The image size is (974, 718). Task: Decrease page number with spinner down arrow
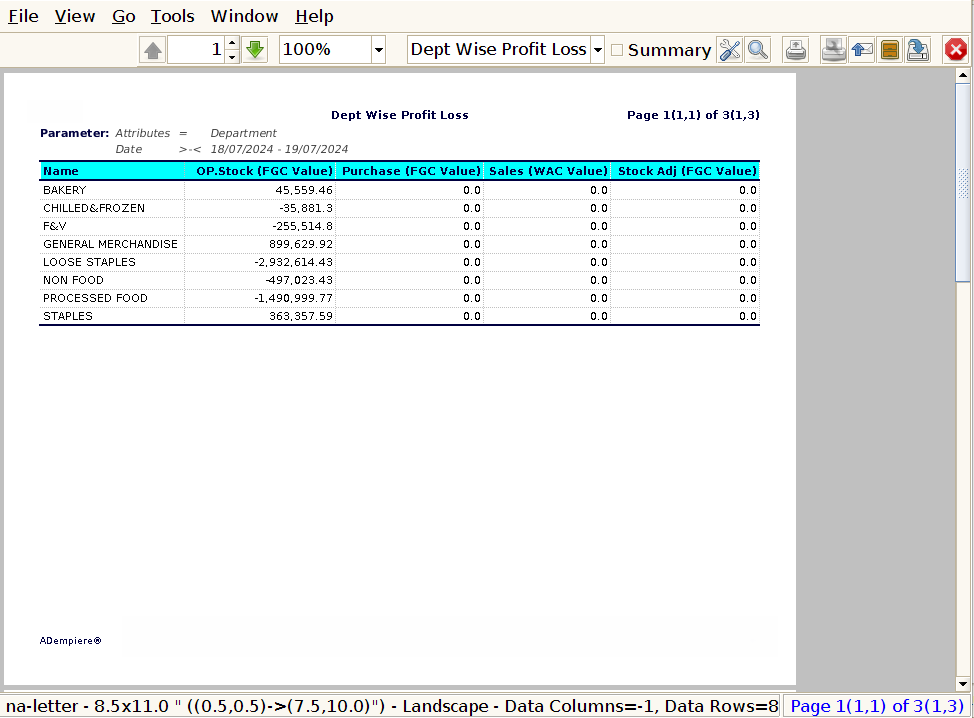click(232, 57)
